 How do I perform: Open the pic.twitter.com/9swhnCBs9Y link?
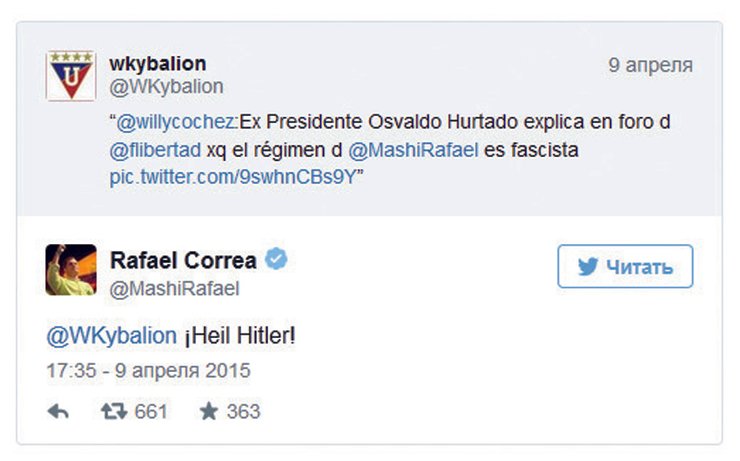coord(234,176)
